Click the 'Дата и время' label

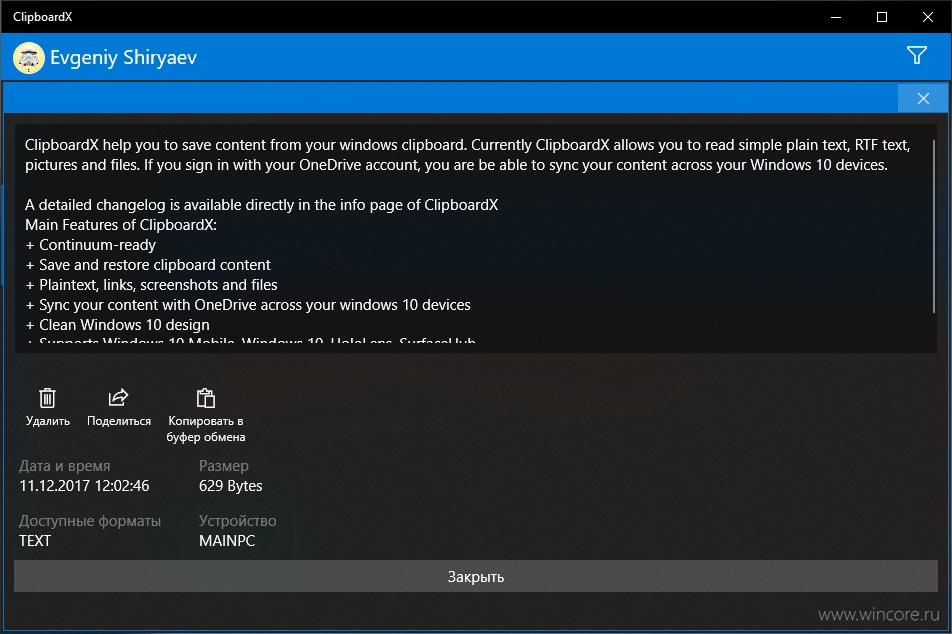[65, 466]
